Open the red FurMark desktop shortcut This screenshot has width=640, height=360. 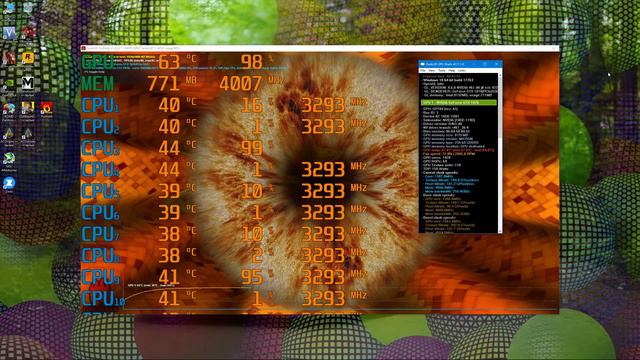pyautogui.click(x=47, y=109)
